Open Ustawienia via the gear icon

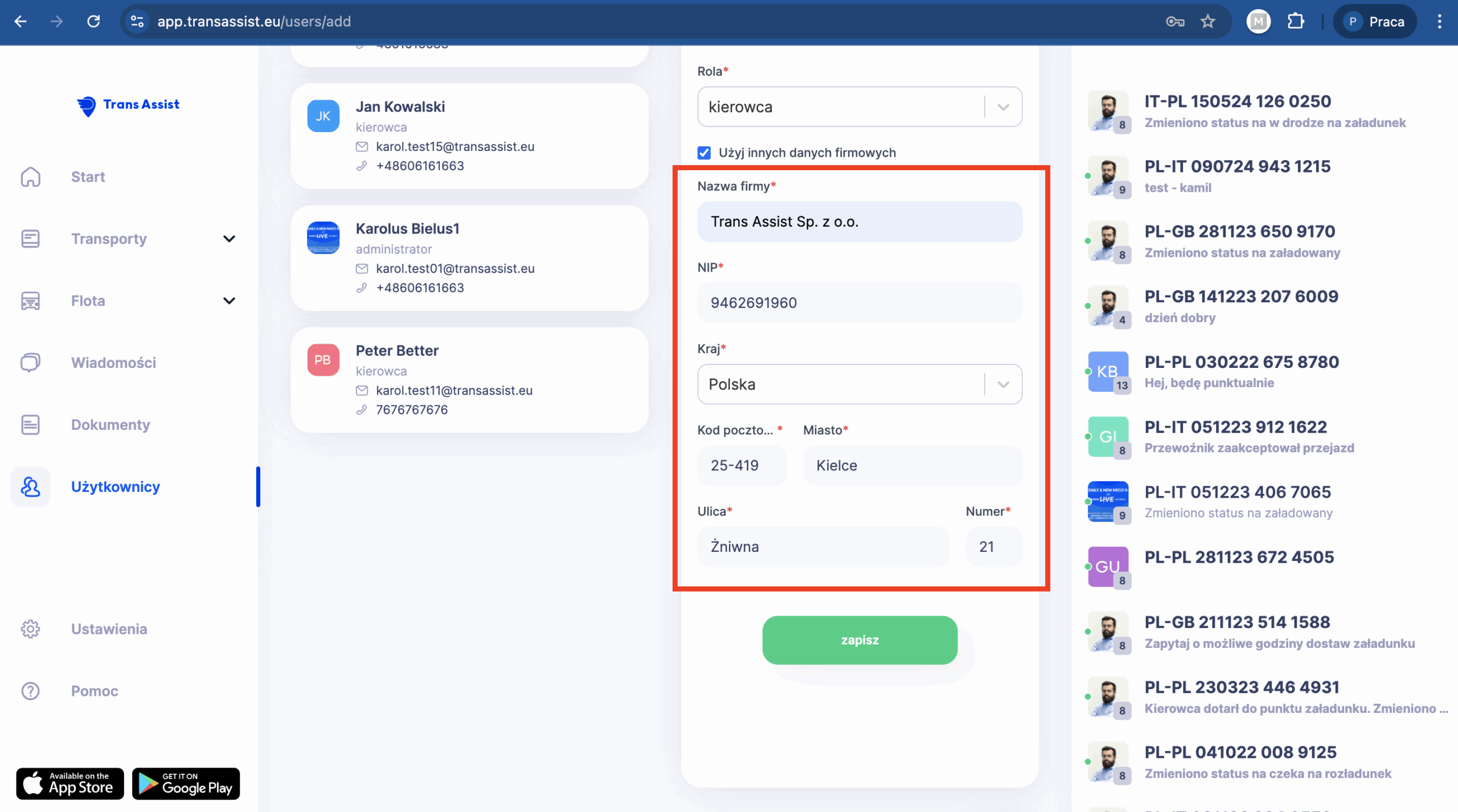point(31,629)
